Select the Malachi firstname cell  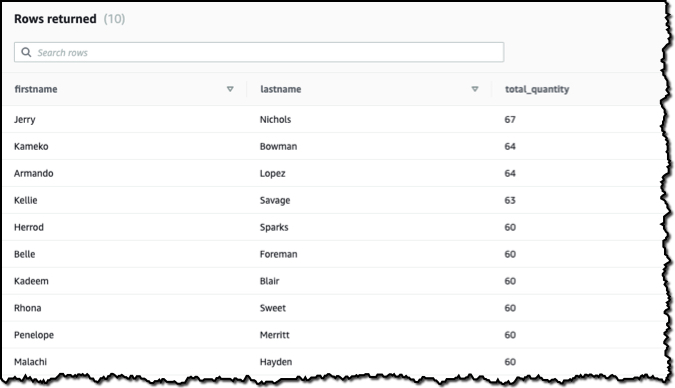pos(30,362)
